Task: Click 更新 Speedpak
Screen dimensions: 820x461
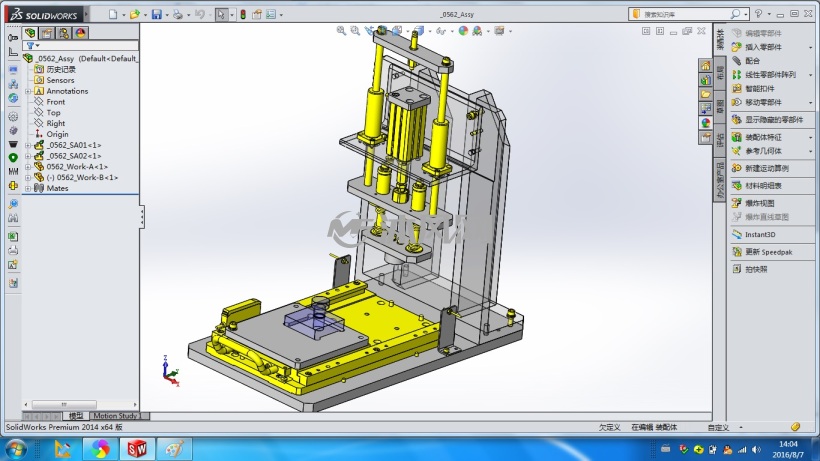Action: pyautogui.click(x=768, y=252)
